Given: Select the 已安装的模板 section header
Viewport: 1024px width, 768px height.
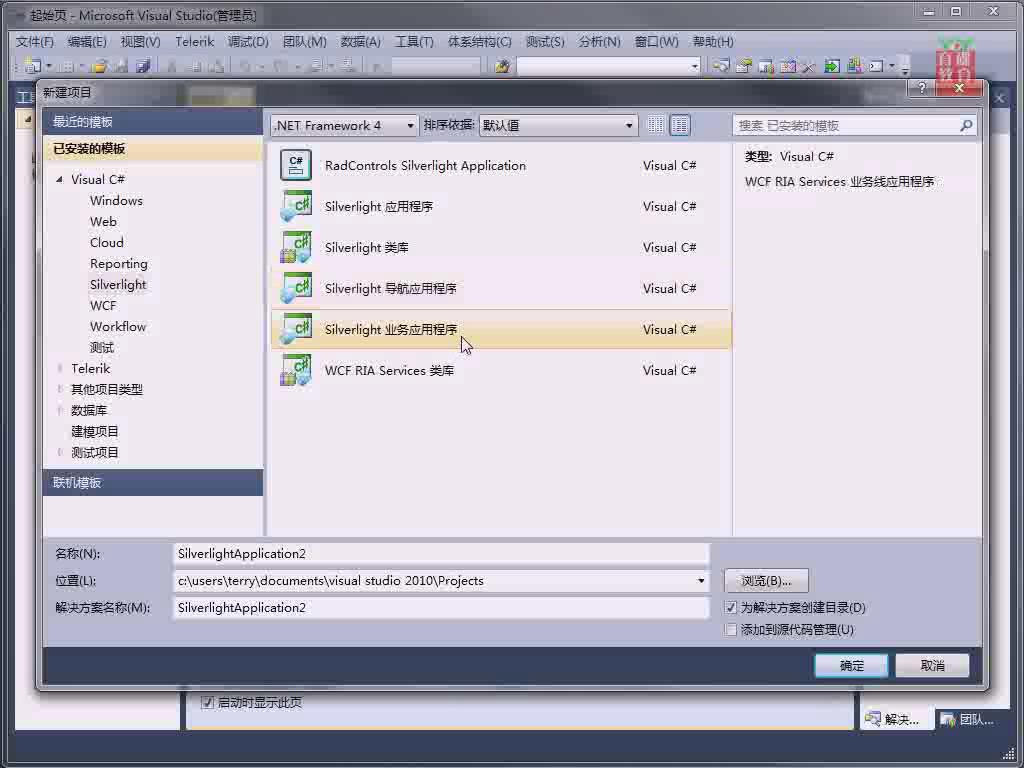Looking at the screenshot, I should tap(153, 149).
